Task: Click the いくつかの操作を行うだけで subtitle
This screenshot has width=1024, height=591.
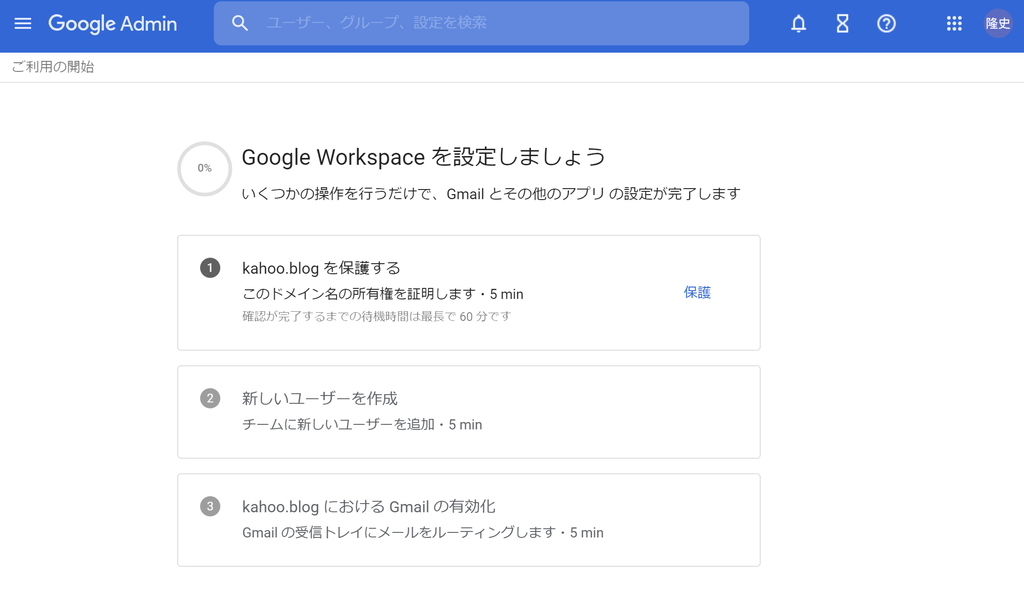Action: click(491, 194)
